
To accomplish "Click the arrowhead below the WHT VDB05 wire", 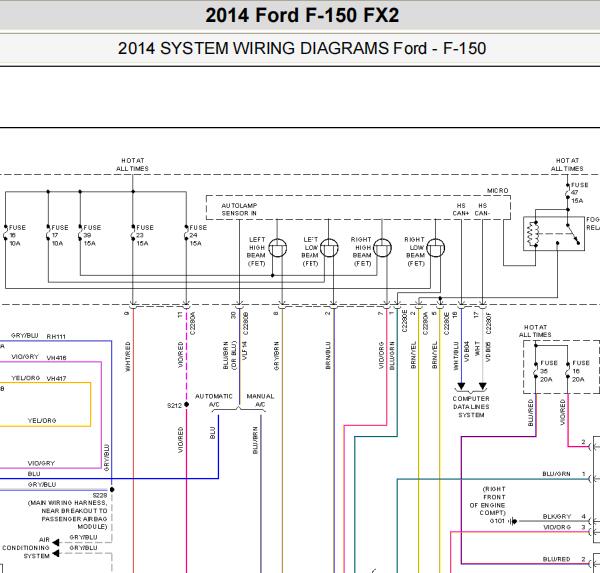I will 483,386.
